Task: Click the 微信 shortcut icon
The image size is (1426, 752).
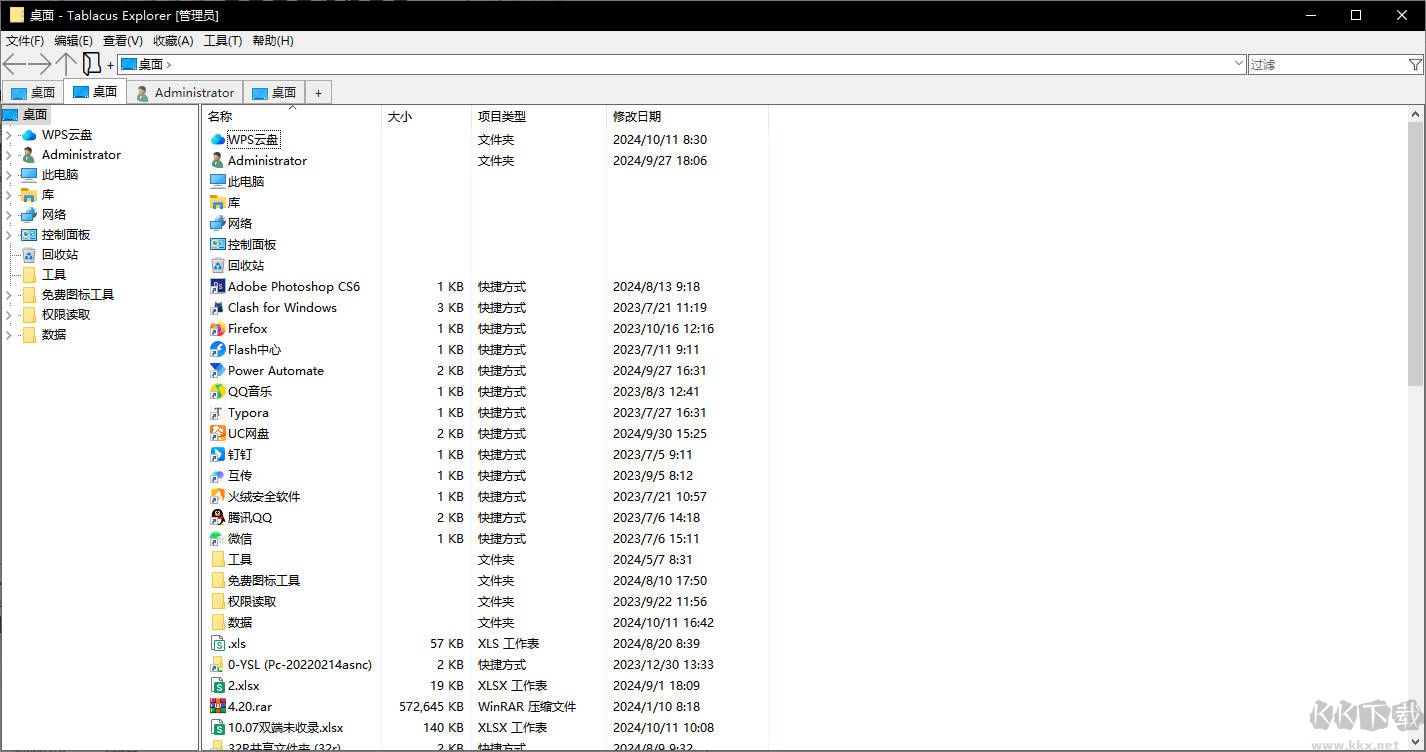Action: point(218,539)
